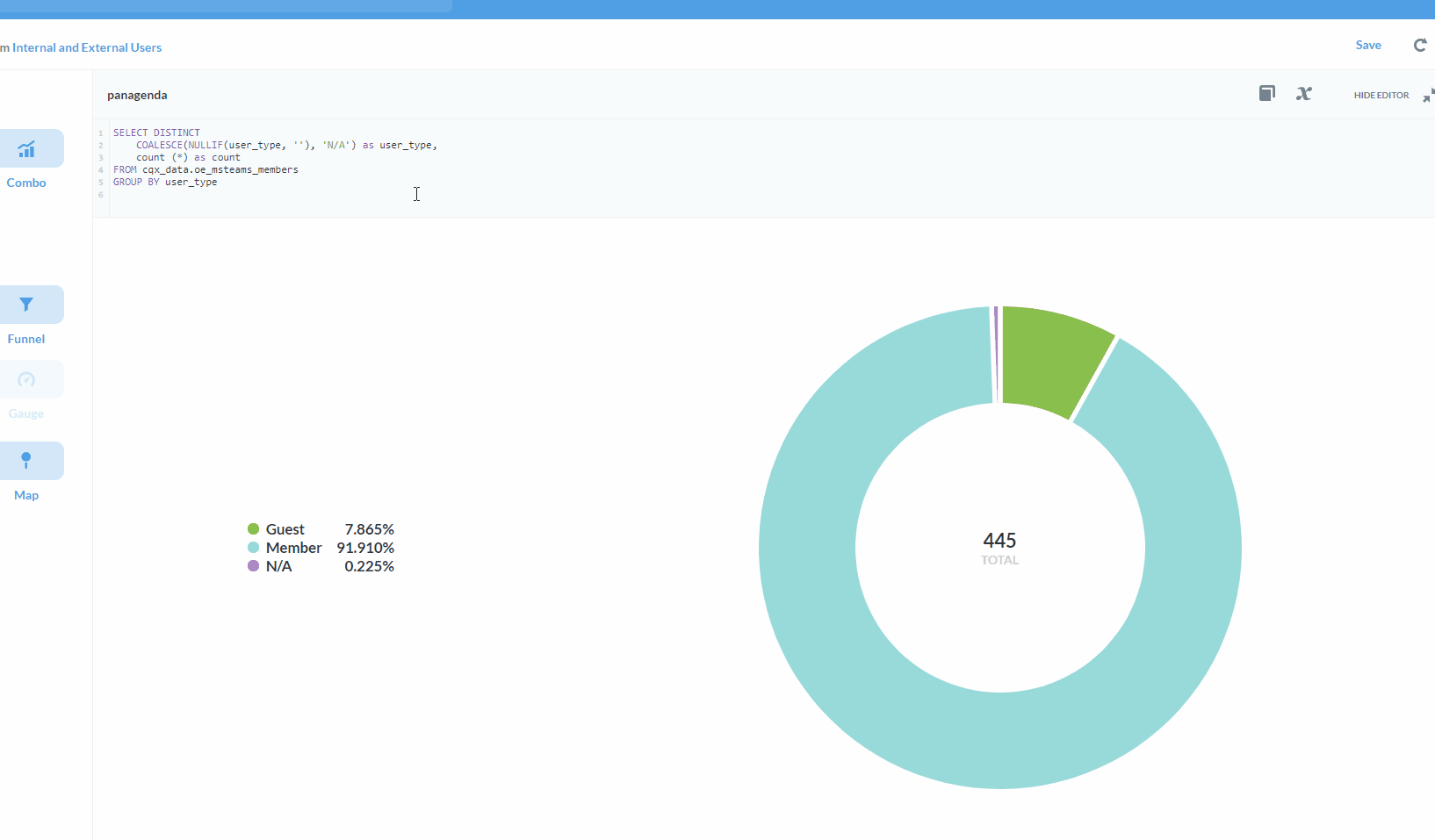The height and width of the screenshot is (840, 1435).
Task: Hide the SQL editor via HIDE EDITOR
Action: point(1381,95)
